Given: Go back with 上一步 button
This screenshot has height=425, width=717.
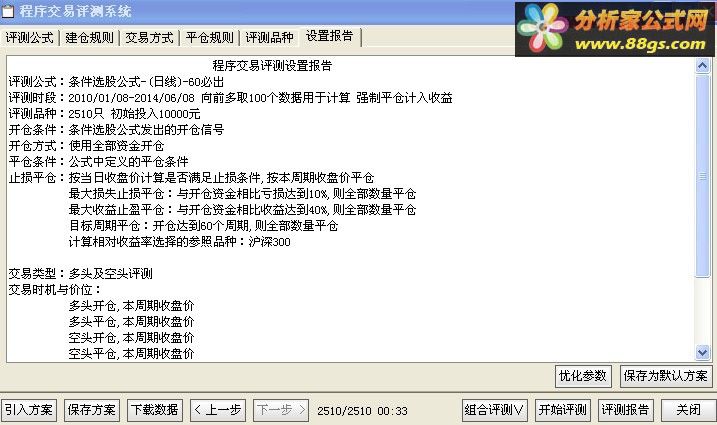Looking at the screenshot, I should [218, 410].
